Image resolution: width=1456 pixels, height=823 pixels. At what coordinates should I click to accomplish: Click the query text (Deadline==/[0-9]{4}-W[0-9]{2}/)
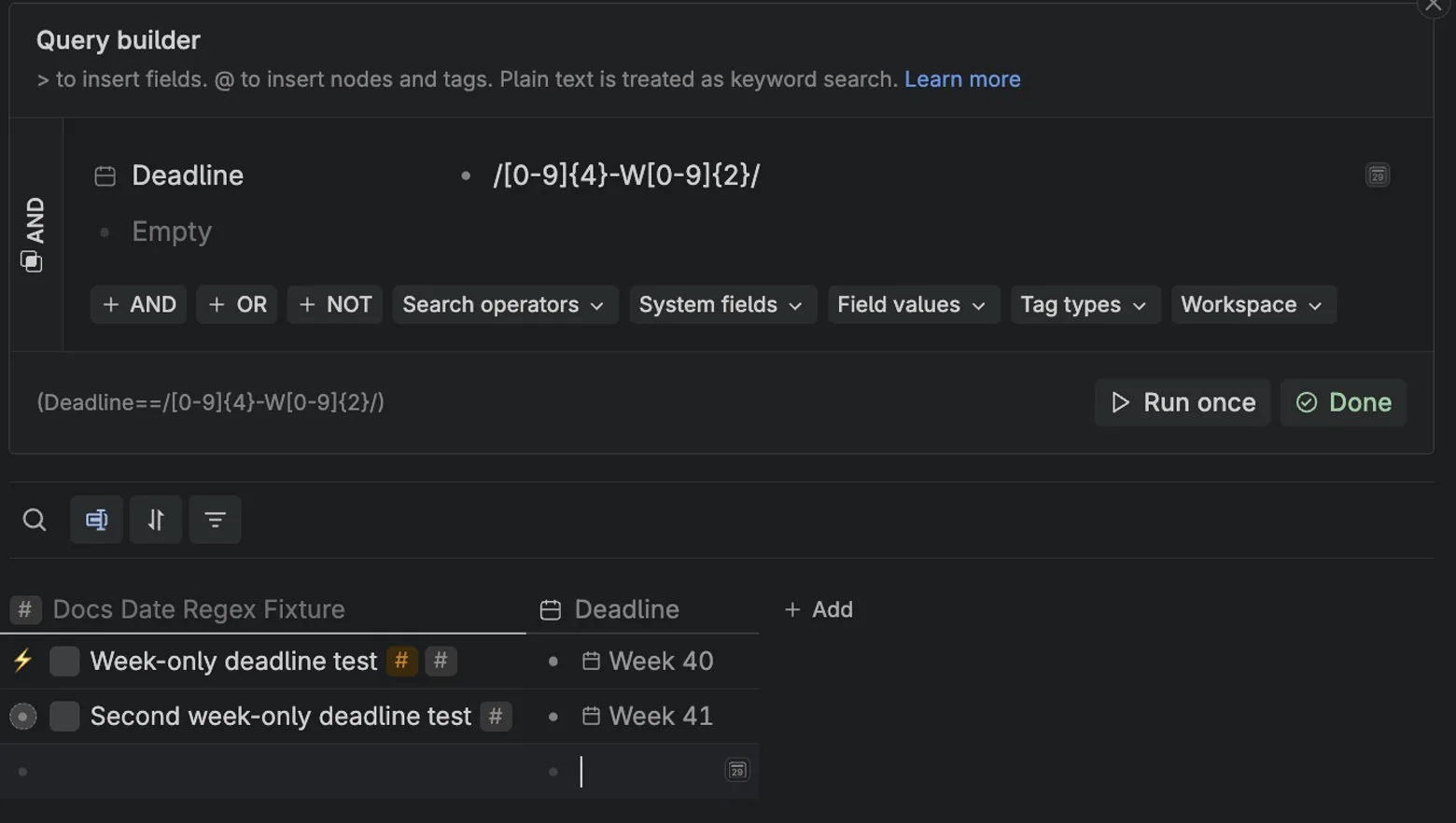coord(211,402)
